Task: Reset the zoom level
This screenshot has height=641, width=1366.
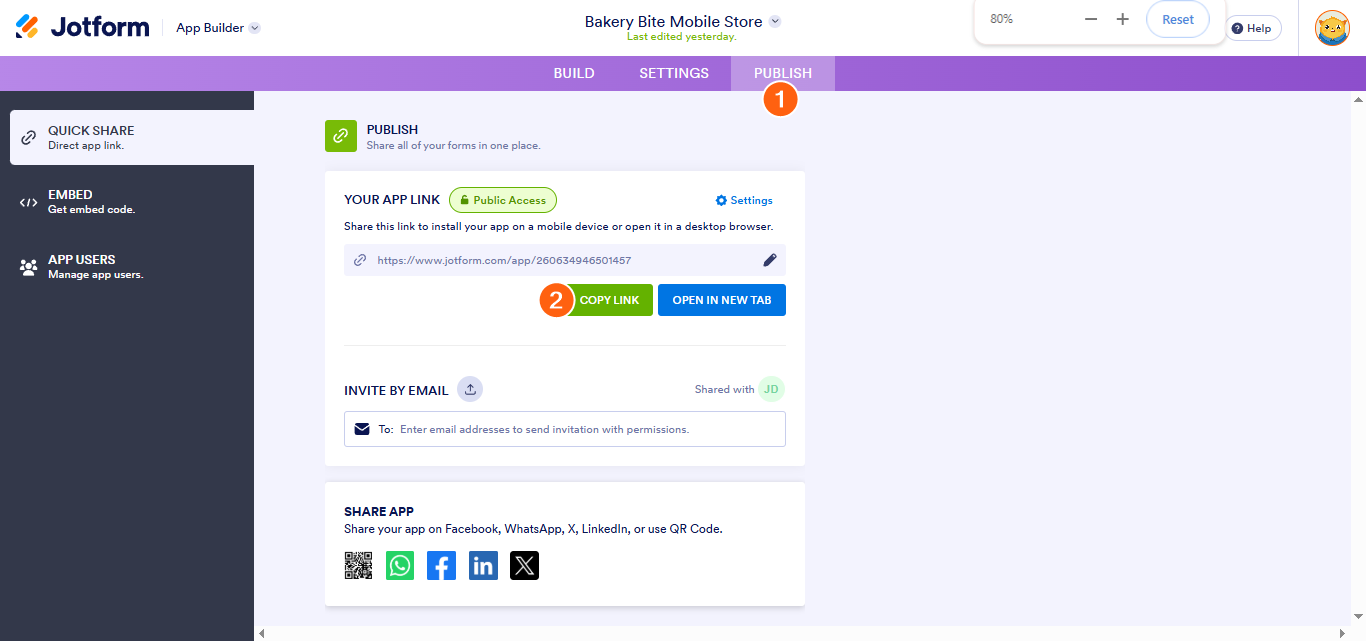Action: point(1177,19)
